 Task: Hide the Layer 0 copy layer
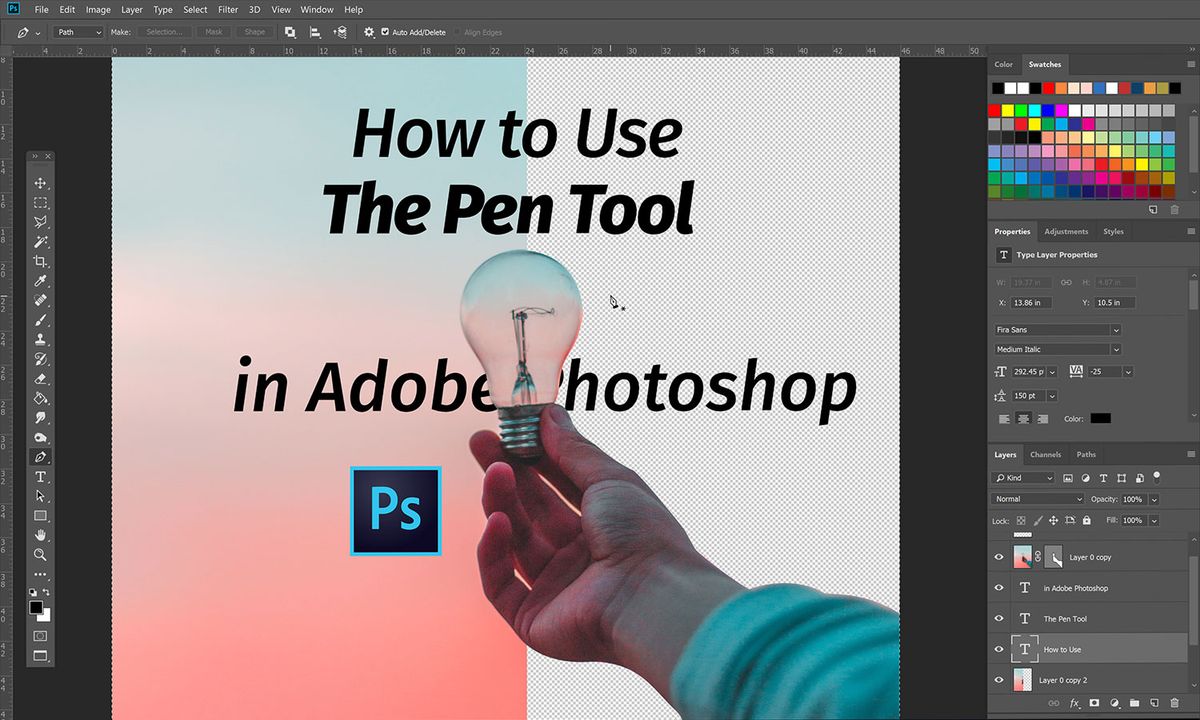click(998, 557)
